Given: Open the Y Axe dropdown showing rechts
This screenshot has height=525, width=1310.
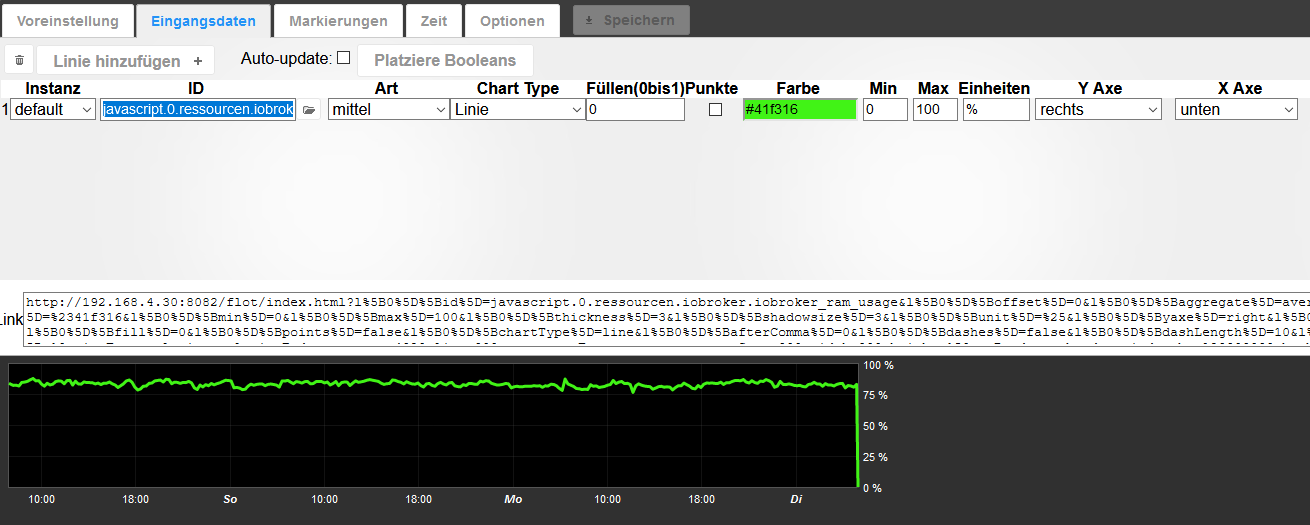Looking at the screenshot, I should pos(1098,109).
